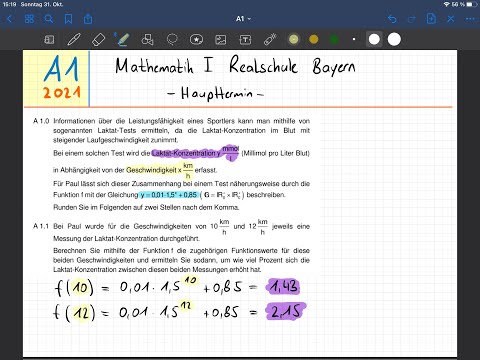The height and width of the screenshot is (360, 480).
Task: Redo the last action
Action: pos(412,19)
